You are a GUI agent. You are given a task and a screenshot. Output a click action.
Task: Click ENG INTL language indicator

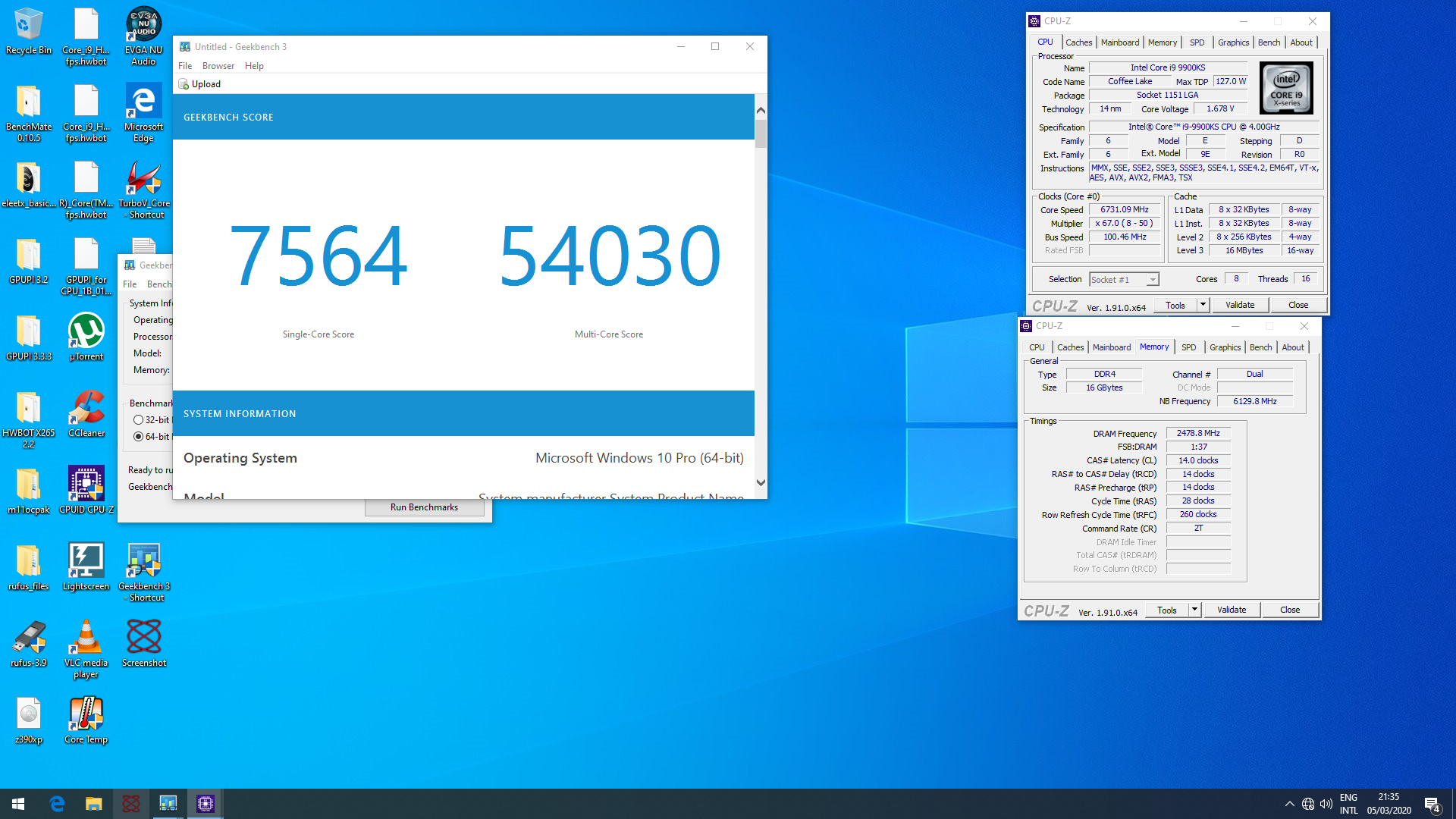1348,804
